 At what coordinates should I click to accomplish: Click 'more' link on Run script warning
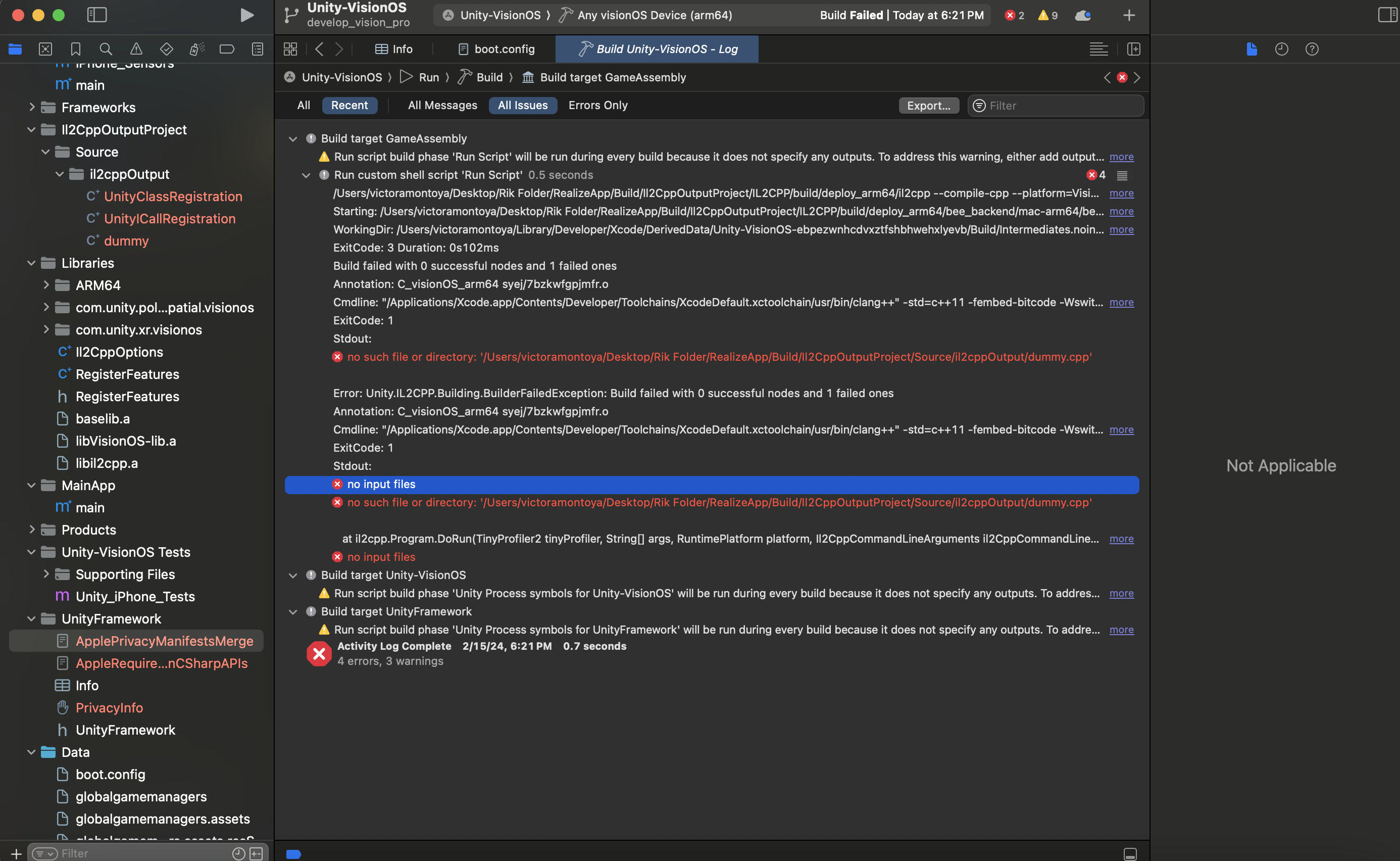pyautogui.click(x=1121, y=157)
